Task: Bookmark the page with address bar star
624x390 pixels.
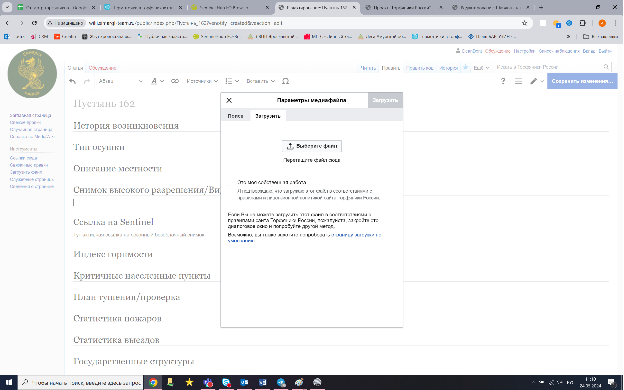Action: 525,23
